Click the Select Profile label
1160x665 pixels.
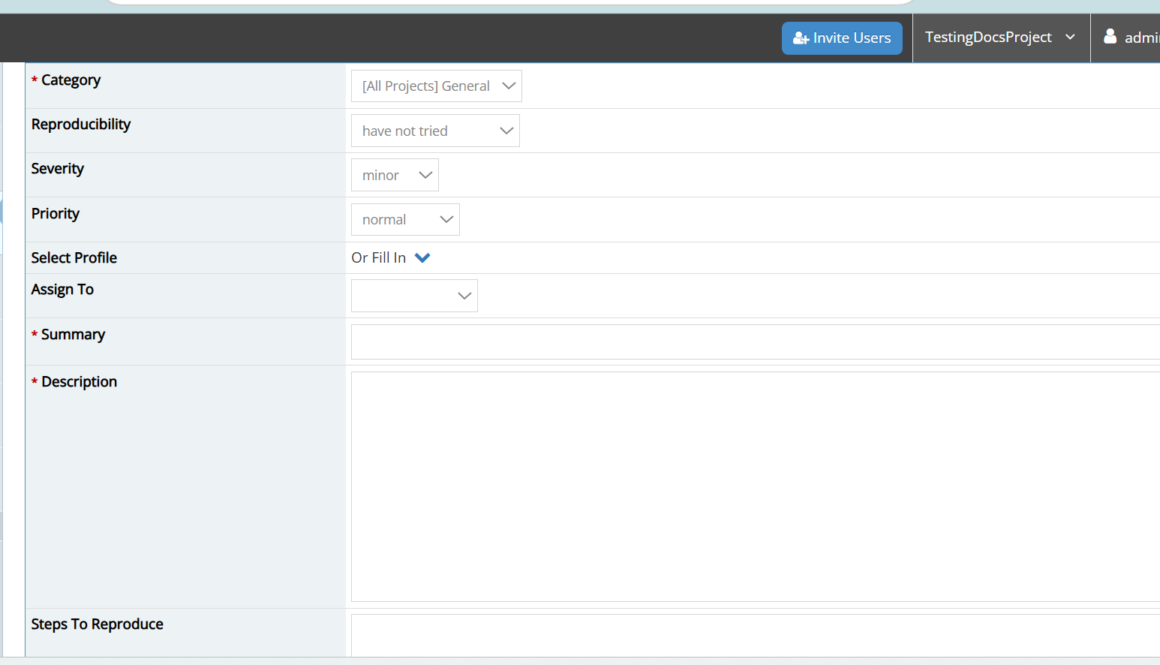pyautogui.click(x=74, y=258)
